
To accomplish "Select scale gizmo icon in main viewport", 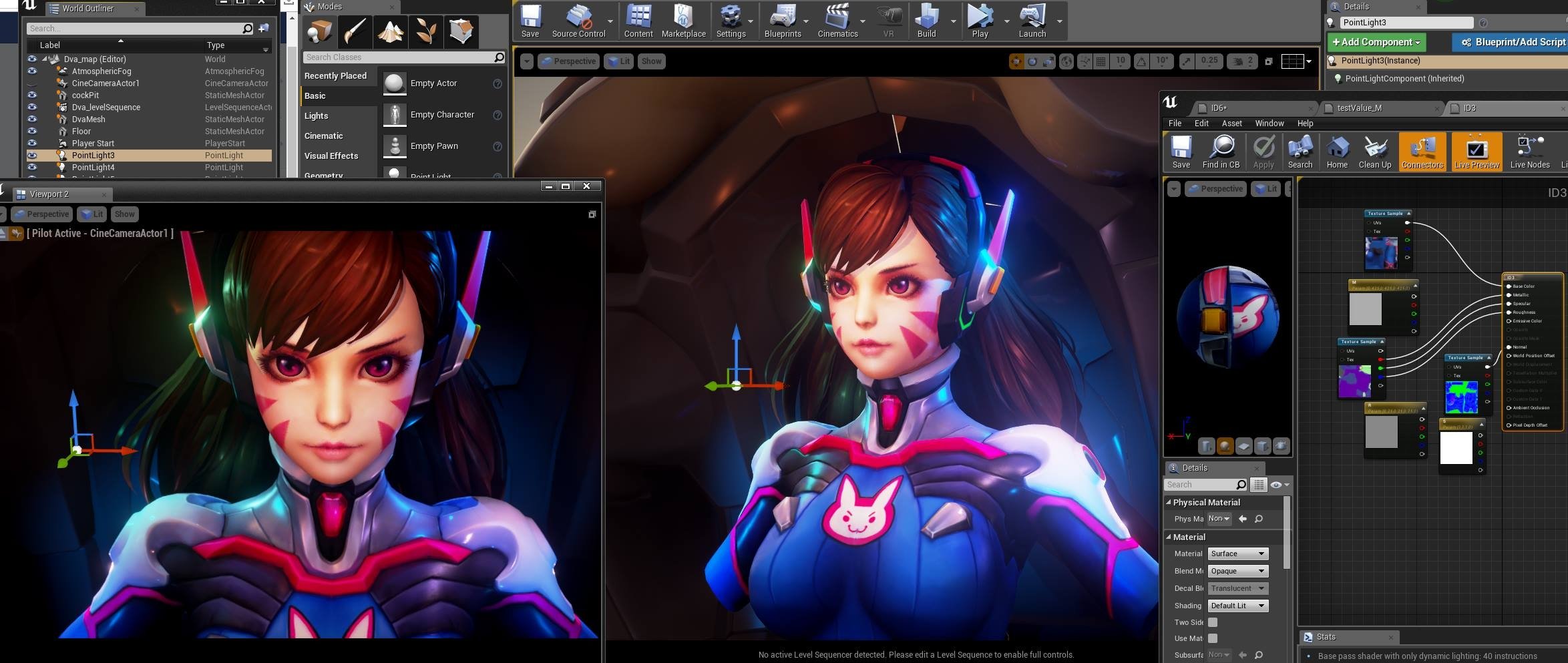I will (1049, 61).
